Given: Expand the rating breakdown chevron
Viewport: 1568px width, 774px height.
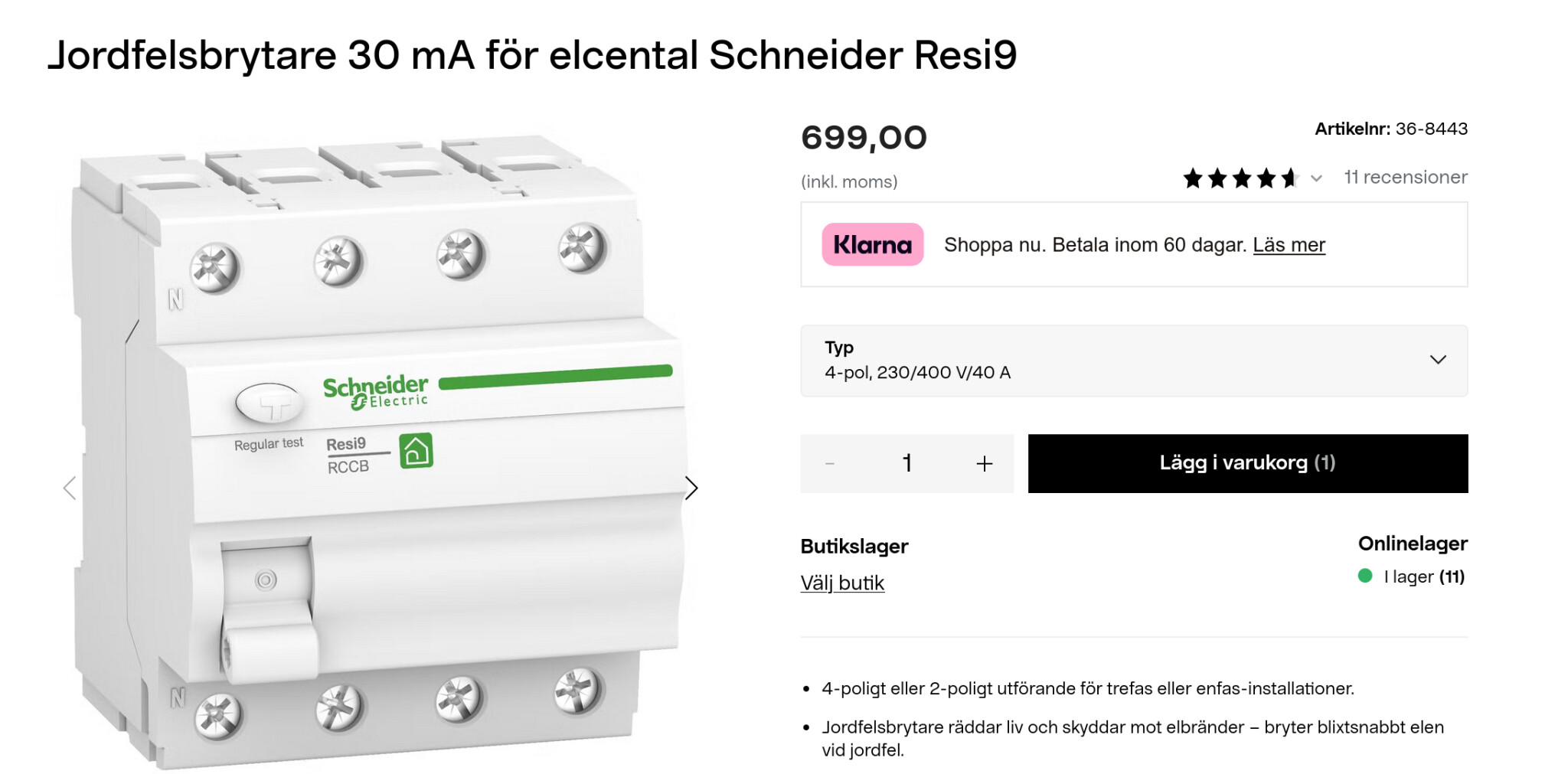Looking at the screenshot, I should coord(1316,178).
